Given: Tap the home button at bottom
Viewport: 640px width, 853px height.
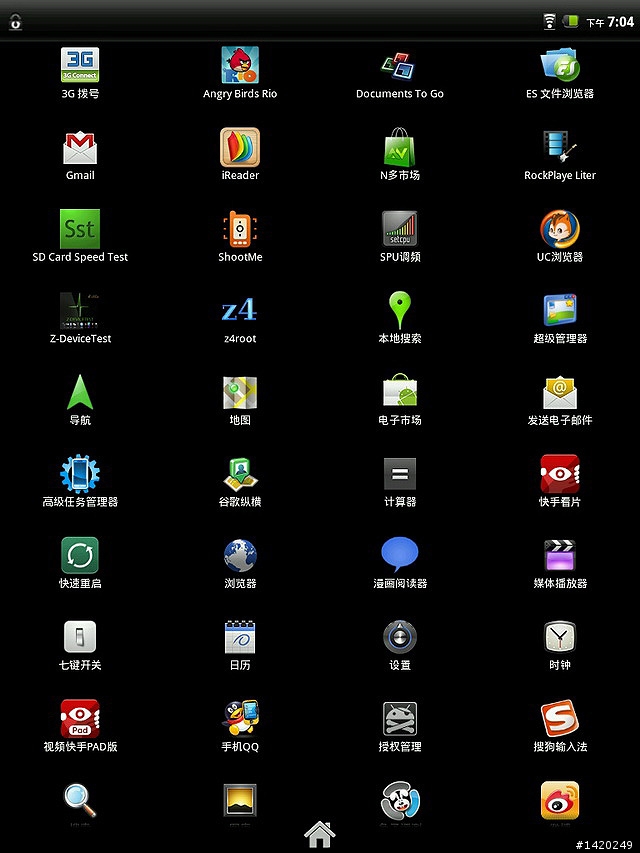Looking at the screenshot, I should tap(319, 834).
